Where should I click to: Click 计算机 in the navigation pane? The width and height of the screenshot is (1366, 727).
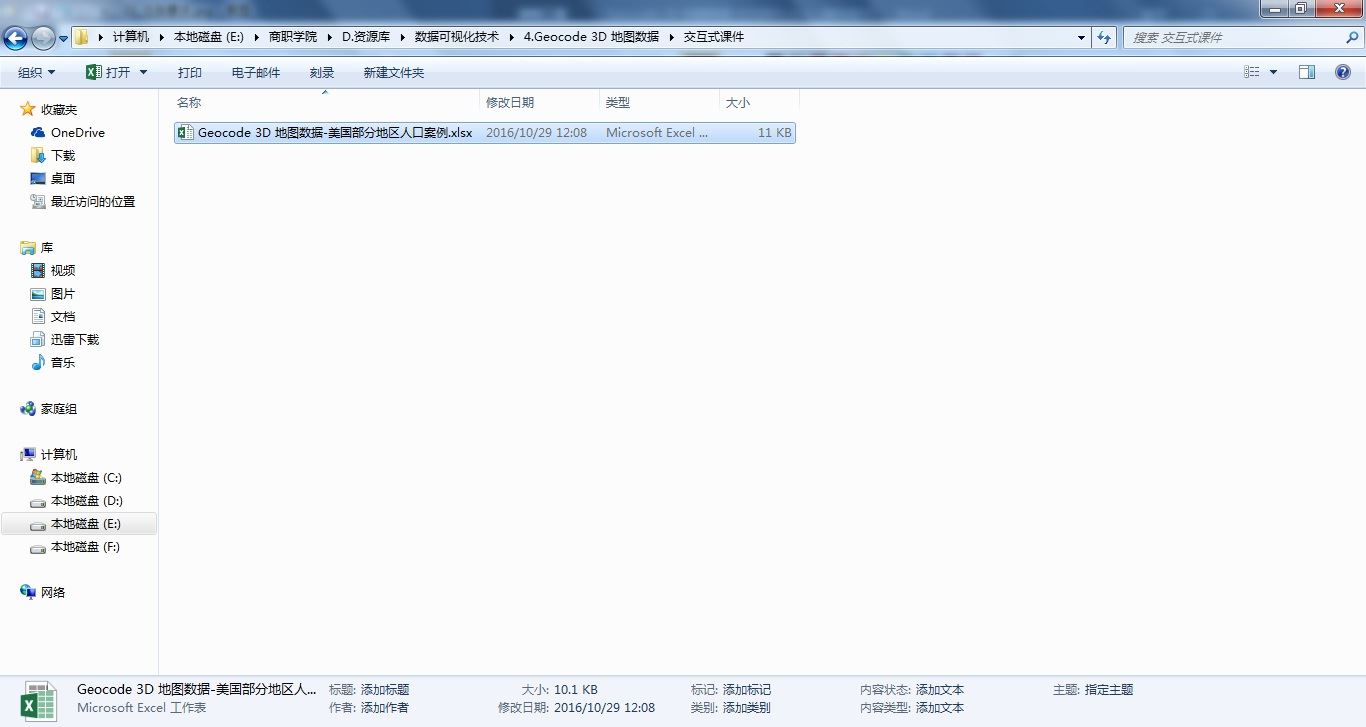click(x=59, y=454)
